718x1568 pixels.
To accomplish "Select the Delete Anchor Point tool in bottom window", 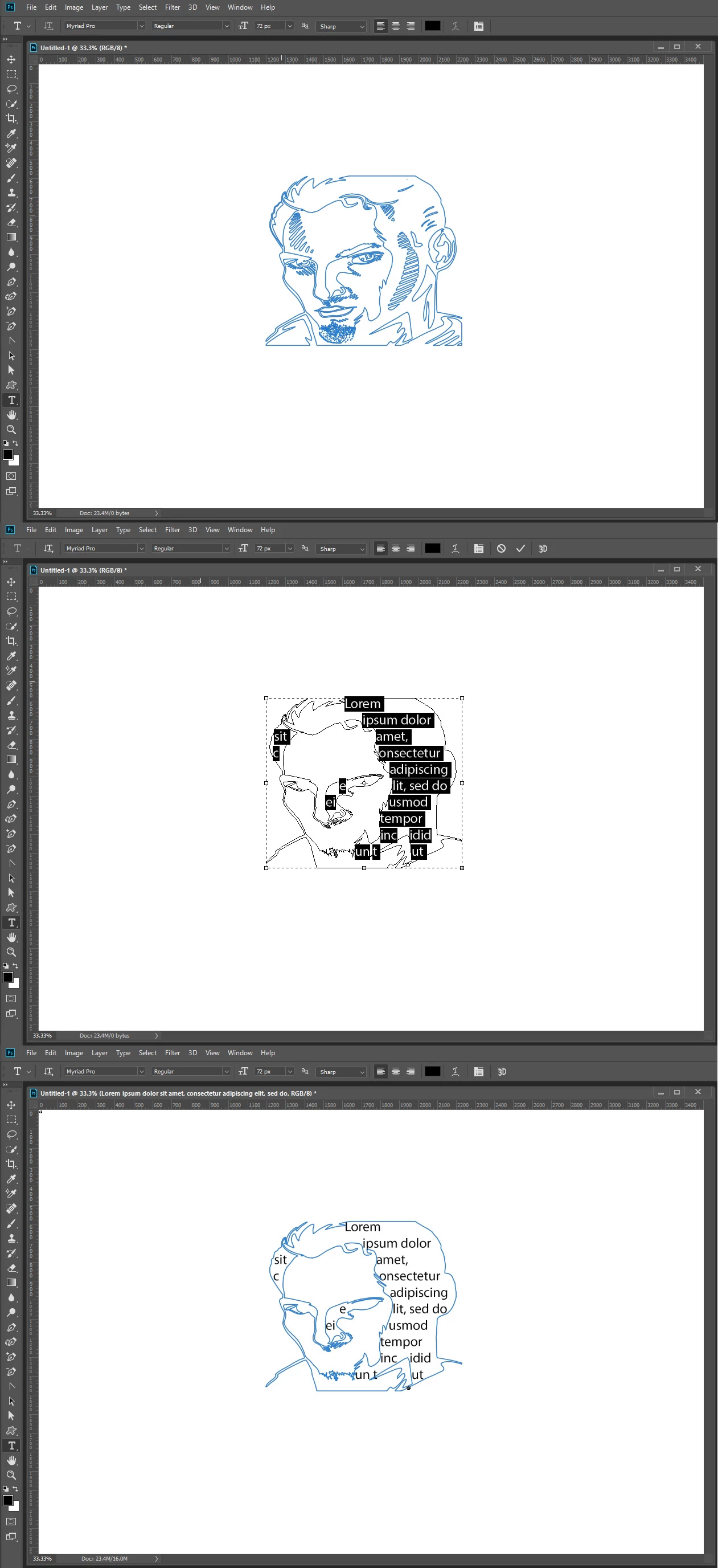I will click(11, 1371).
